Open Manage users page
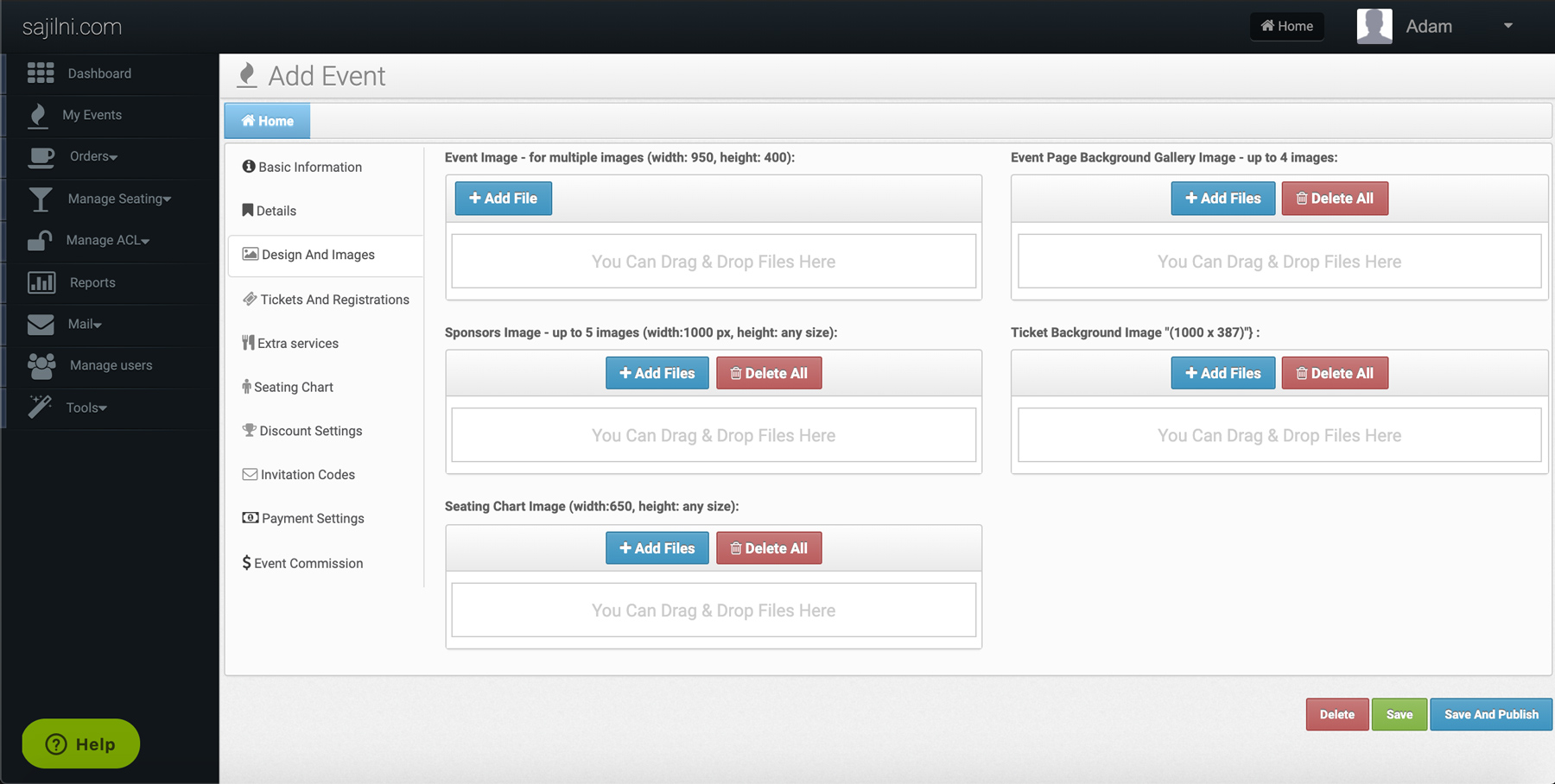 (x=110, y=365)
